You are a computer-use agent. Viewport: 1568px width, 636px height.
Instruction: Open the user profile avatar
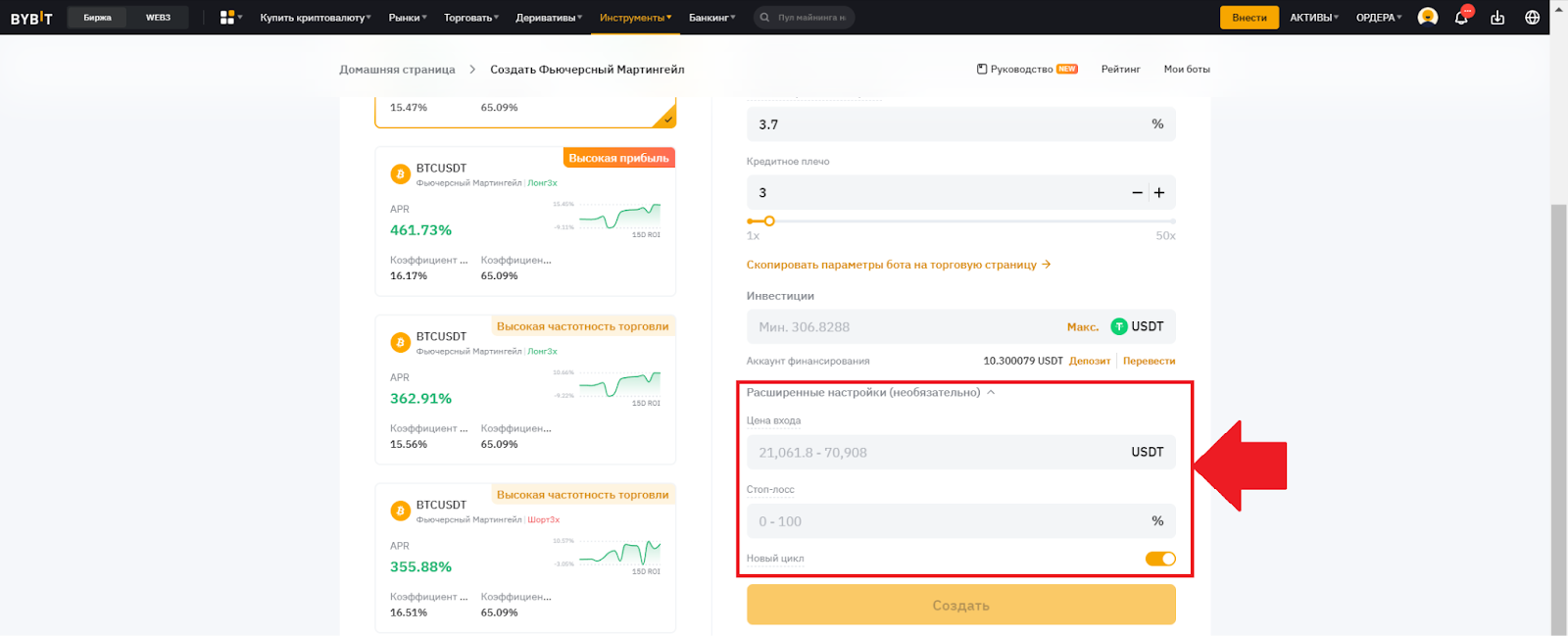[1428, 17]
